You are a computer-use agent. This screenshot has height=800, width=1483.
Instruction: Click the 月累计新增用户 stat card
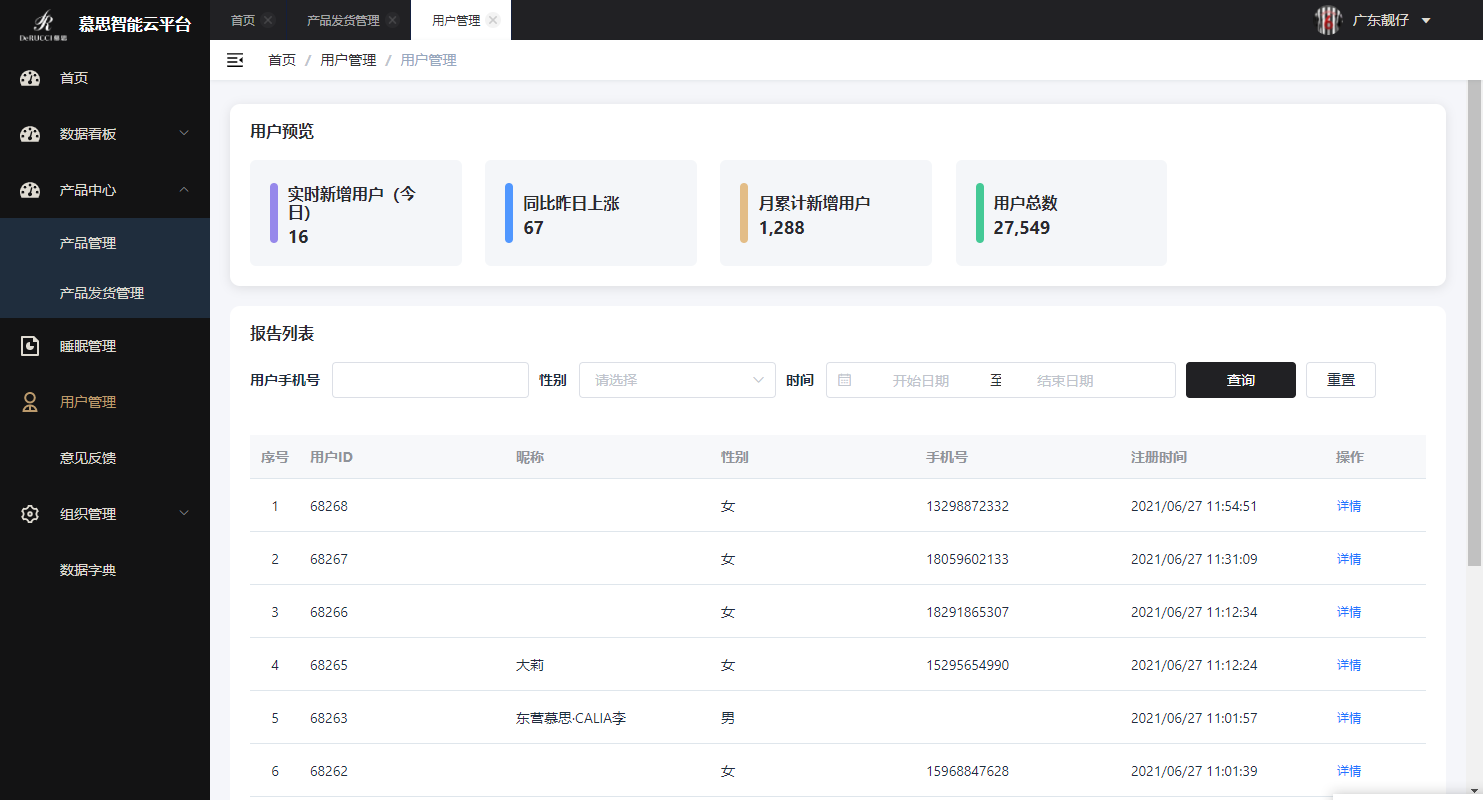(826, 213)
